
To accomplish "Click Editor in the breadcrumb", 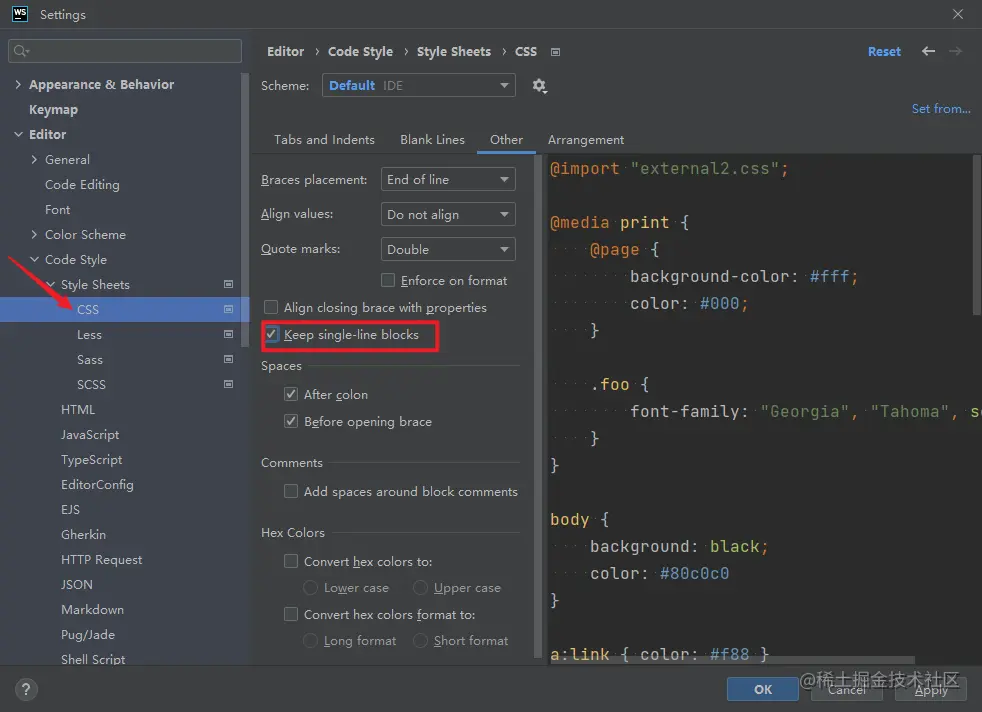I will click(286, 52).
